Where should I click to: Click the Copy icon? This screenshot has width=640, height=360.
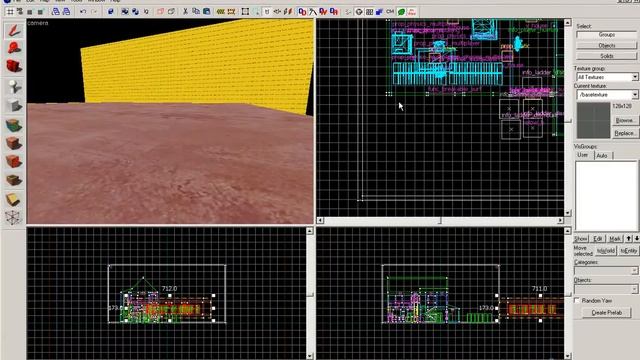point(196,12)
